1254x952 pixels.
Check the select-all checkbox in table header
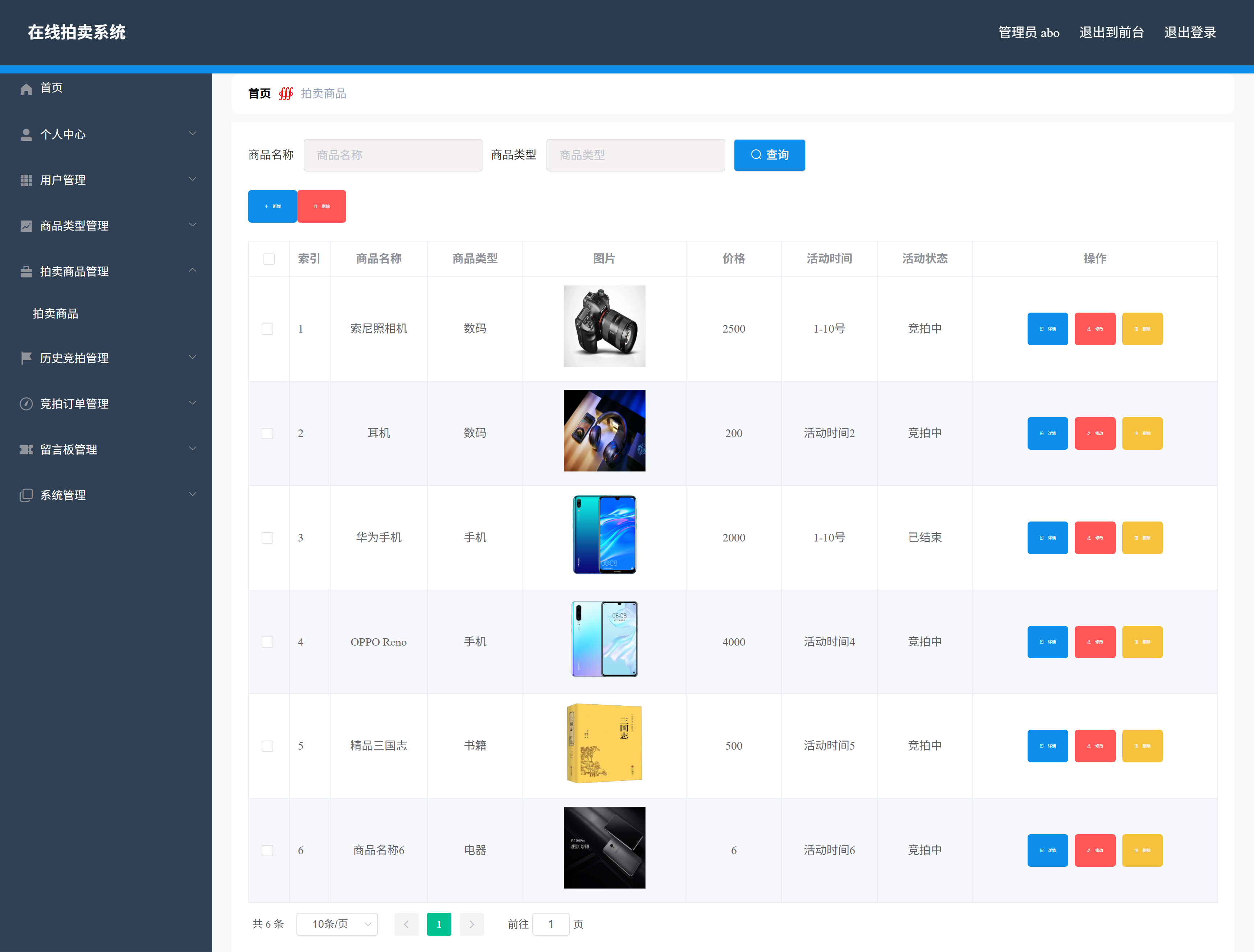(x=269, y=259)
